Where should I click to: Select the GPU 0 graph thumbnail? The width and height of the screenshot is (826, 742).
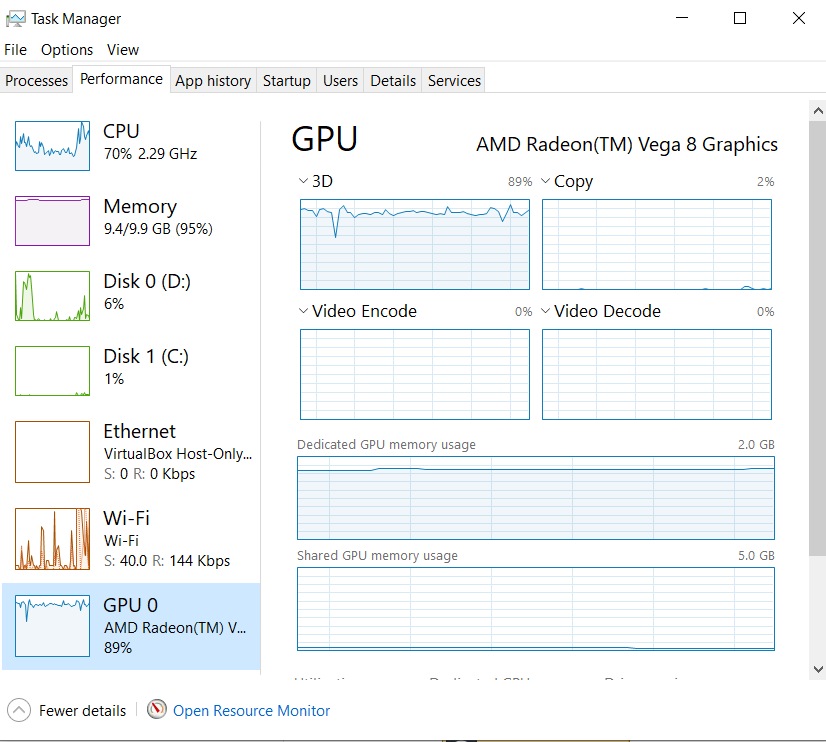[x=52, y=626]
